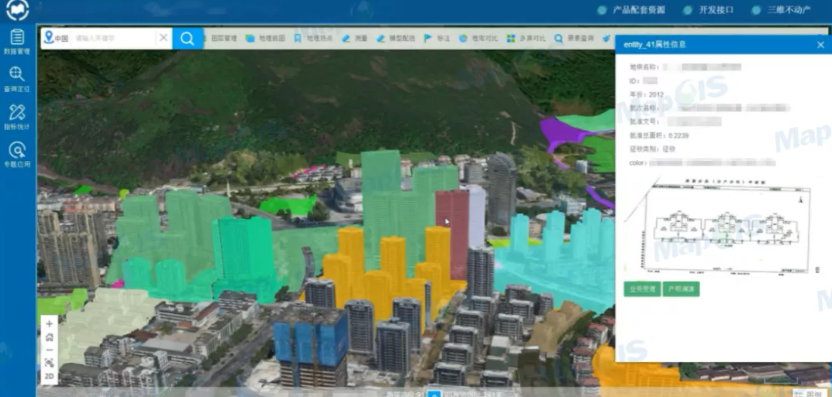Screen dimensions: 832x397
Task: Toggle the 2D view mode button
Action: 49,376
